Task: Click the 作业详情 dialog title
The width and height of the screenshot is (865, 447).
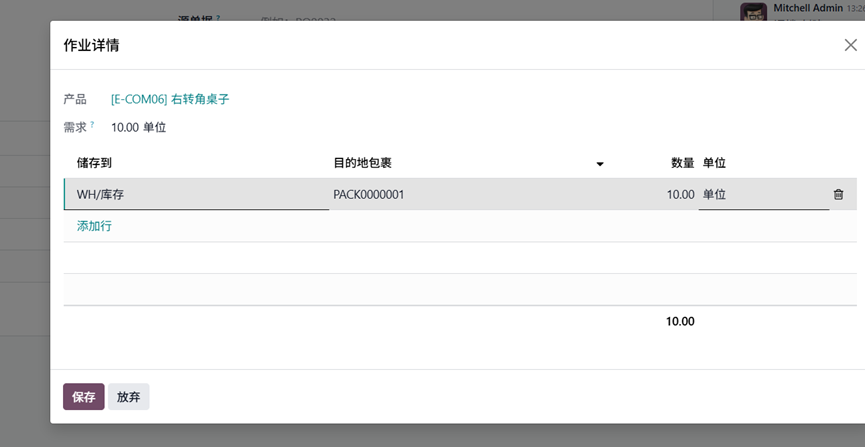Action: click(91, 45)
